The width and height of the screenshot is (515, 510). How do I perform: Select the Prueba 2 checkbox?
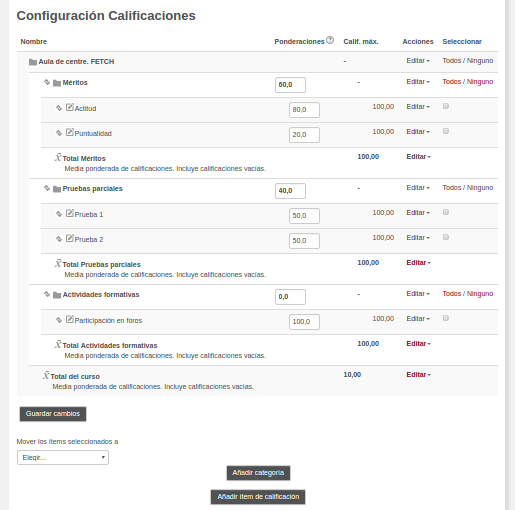[446, 237]
